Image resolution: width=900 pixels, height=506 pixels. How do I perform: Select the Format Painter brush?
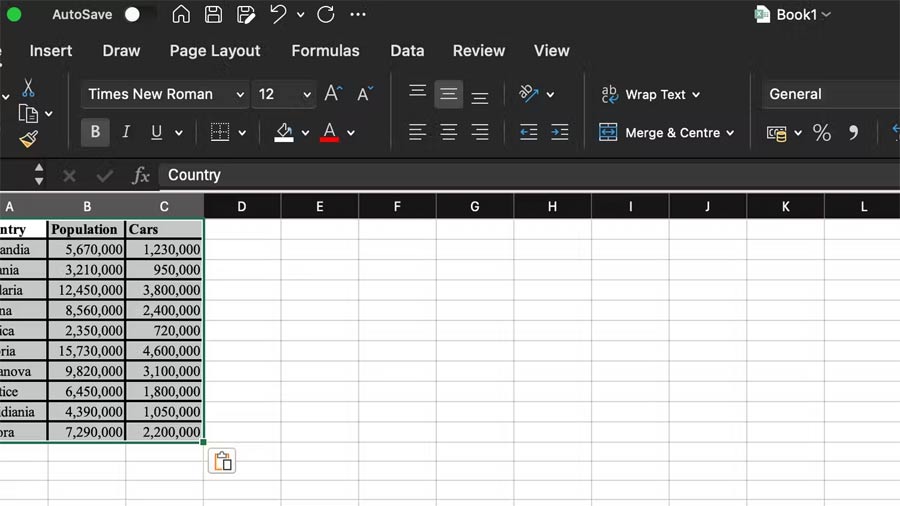point(28,138)
